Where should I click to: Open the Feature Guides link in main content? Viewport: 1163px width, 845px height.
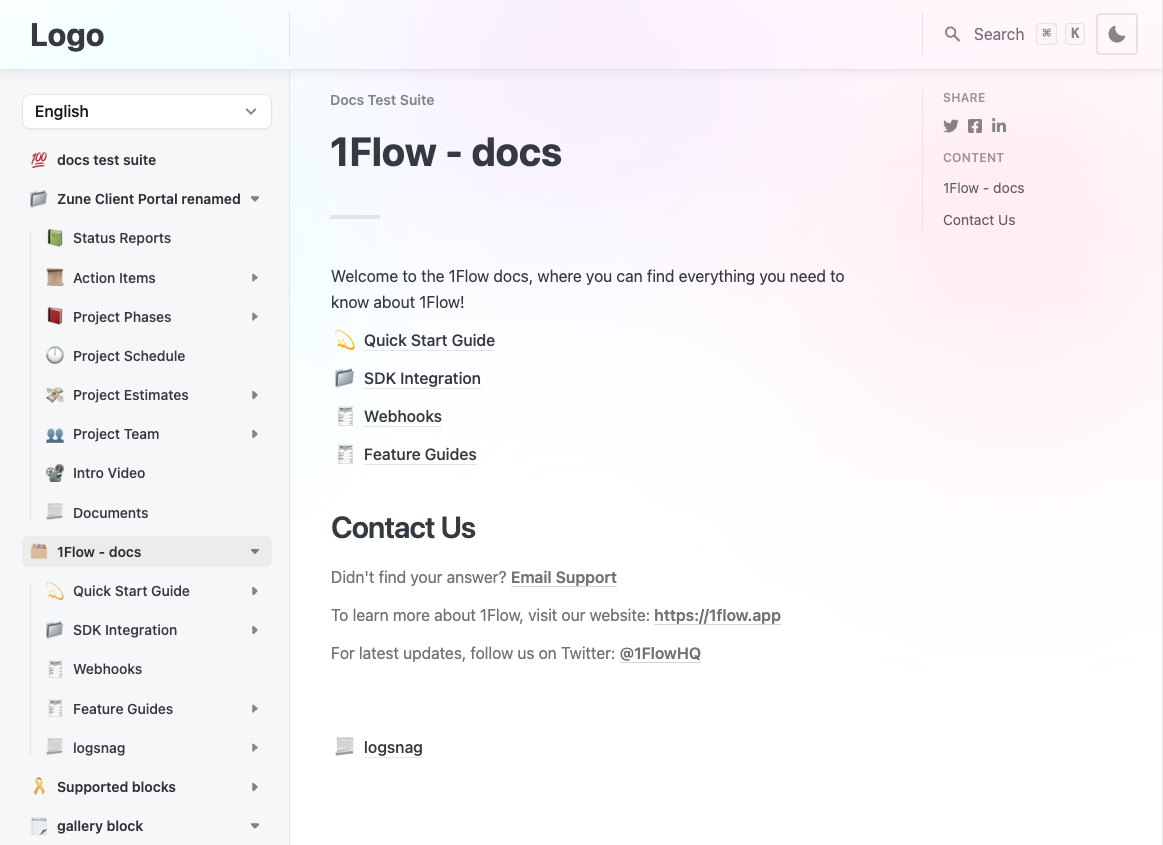coord(420,454)
